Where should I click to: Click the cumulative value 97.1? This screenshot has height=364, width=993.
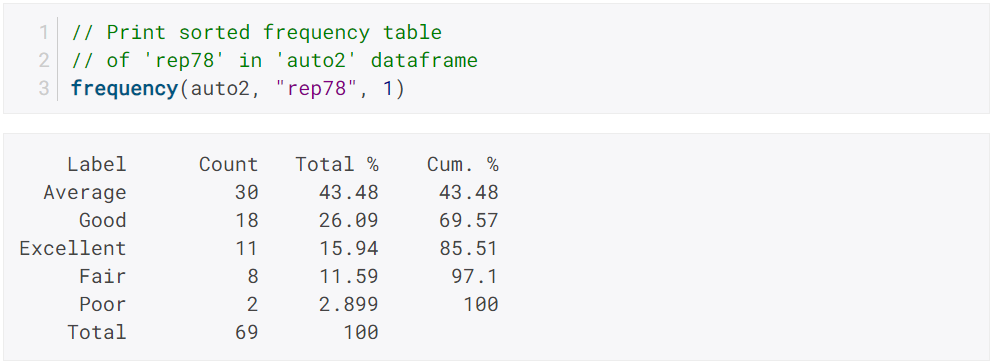click(x=474, y=276)
